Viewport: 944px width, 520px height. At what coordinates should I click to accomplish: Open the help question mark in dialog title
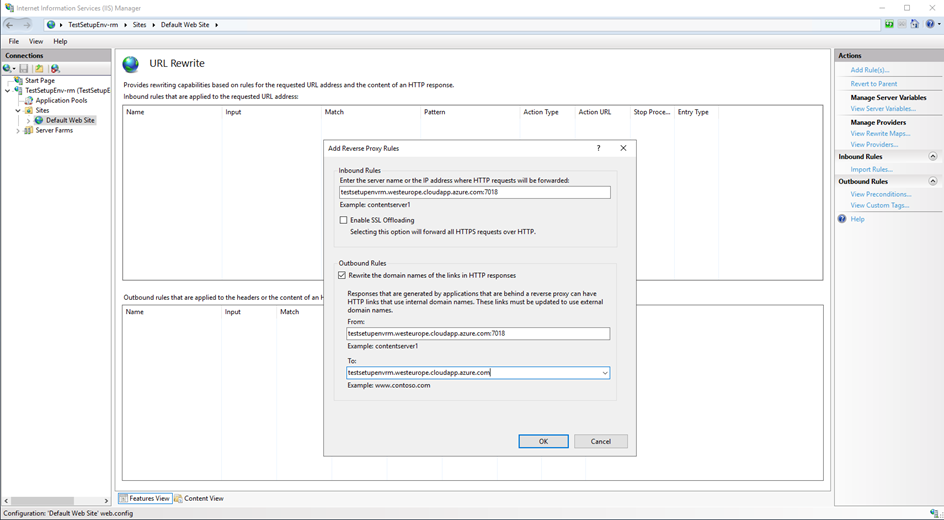[x=599, y=148]
